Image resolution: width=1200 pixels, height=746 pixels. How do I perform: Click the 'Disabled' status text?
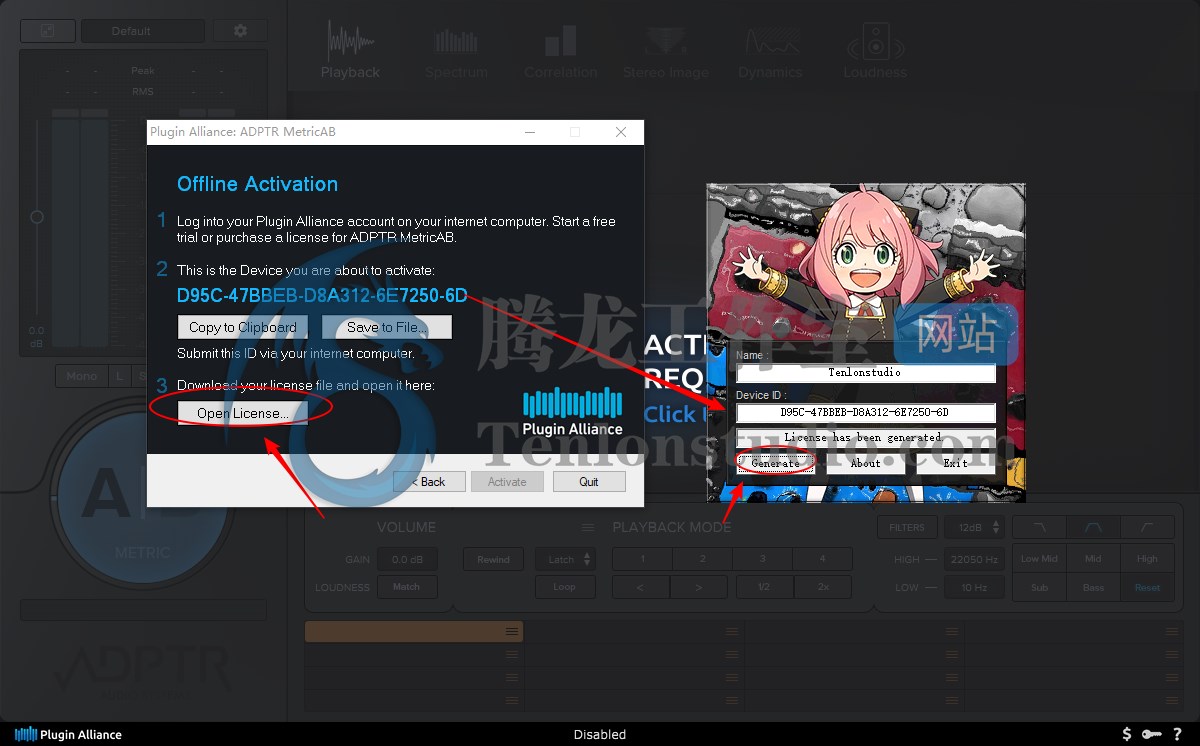tap(600, 734)
